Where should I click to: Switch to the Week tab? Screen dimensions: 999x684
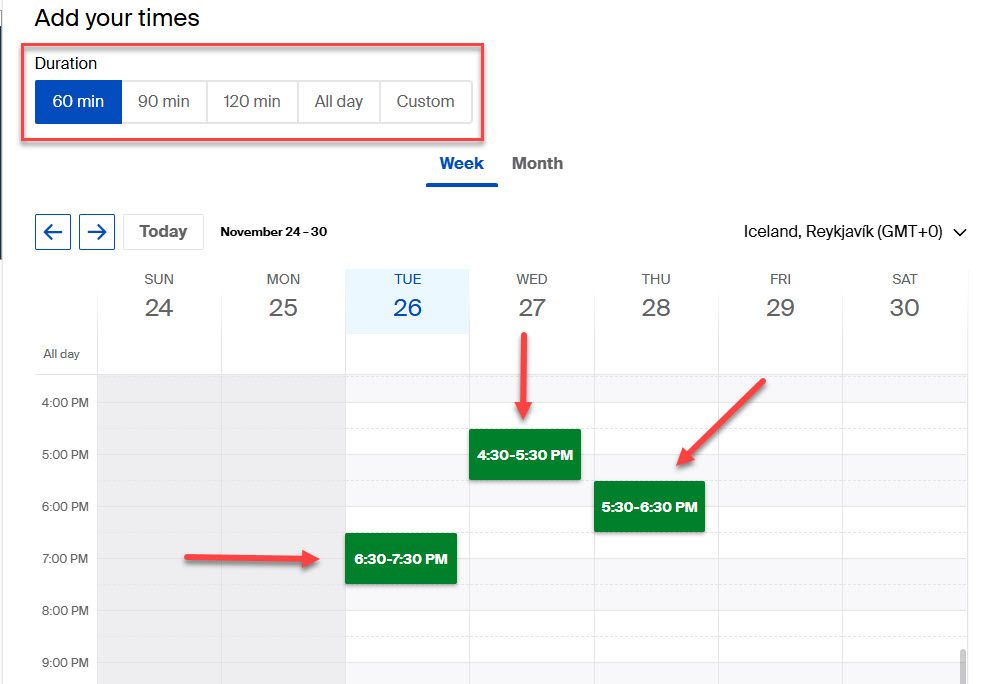461,164
